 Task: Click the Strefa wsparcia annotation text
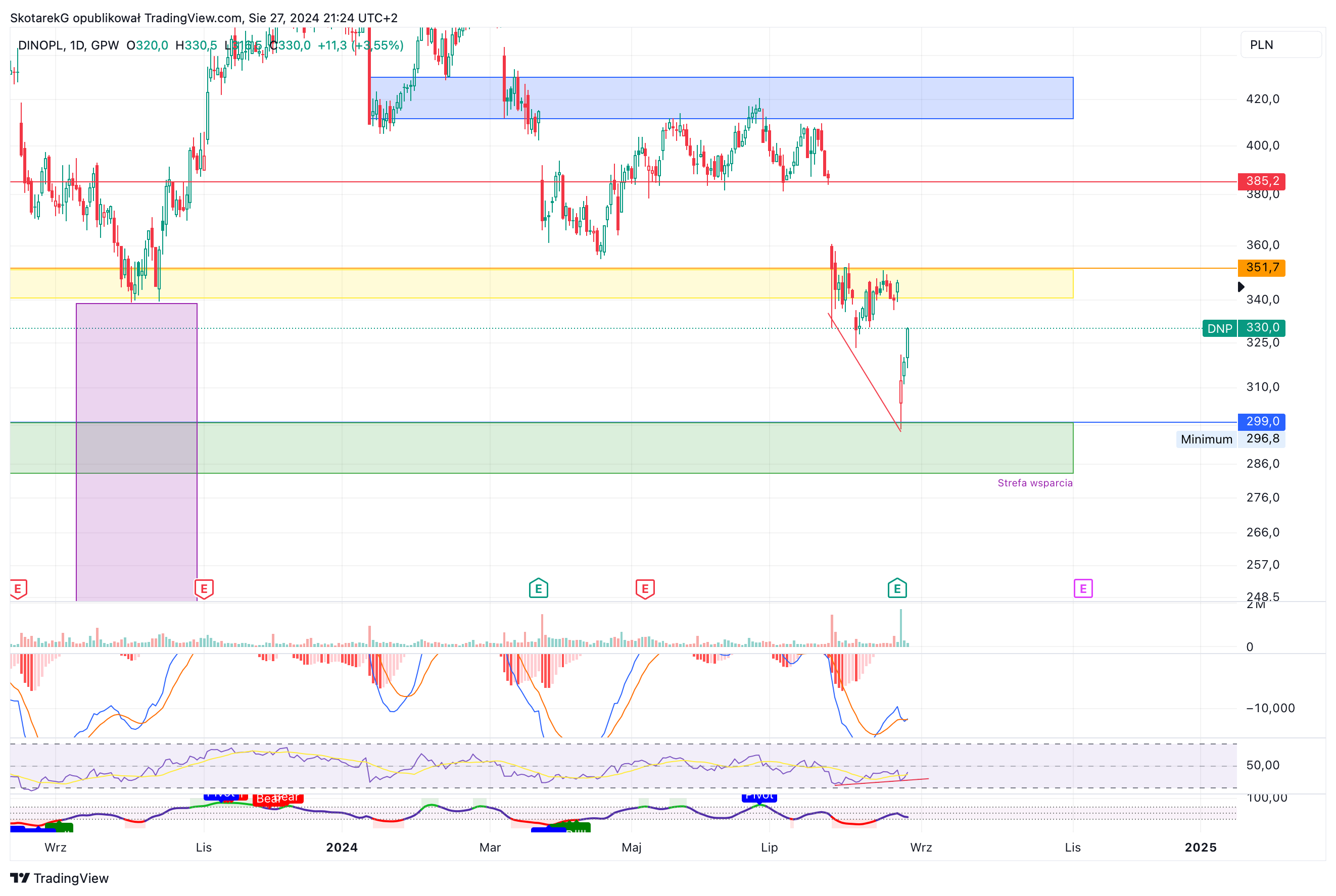point(1035,483)
